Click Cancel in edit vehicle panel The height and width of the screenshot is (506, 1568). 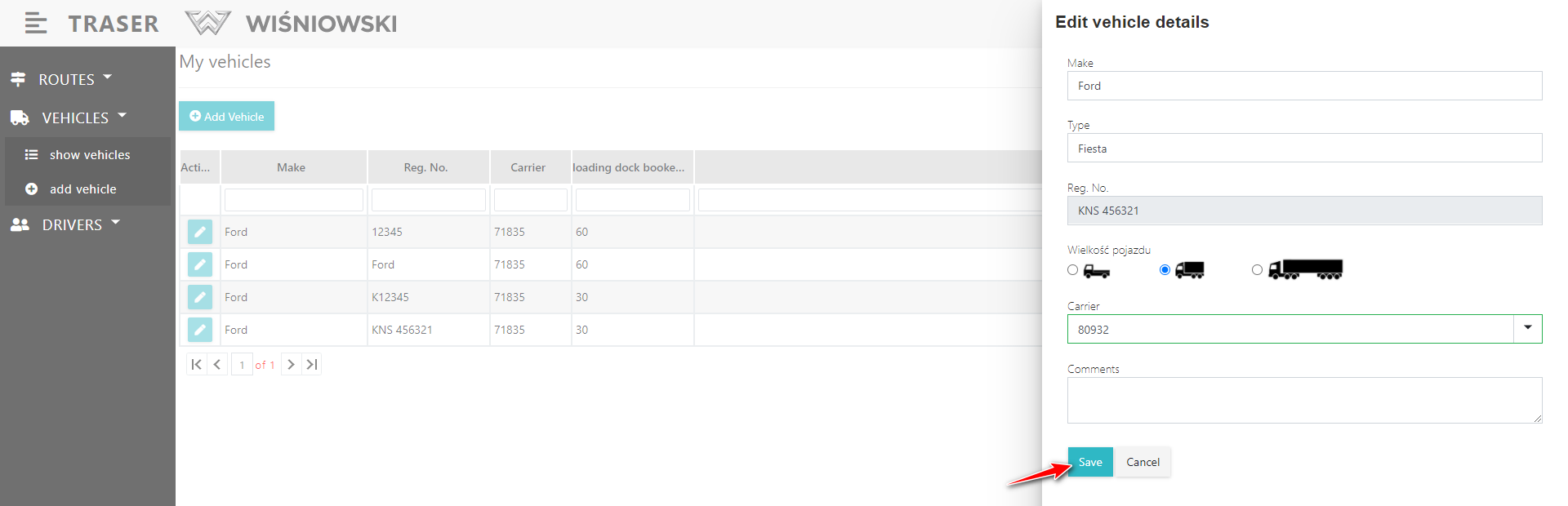(1143, 462)
